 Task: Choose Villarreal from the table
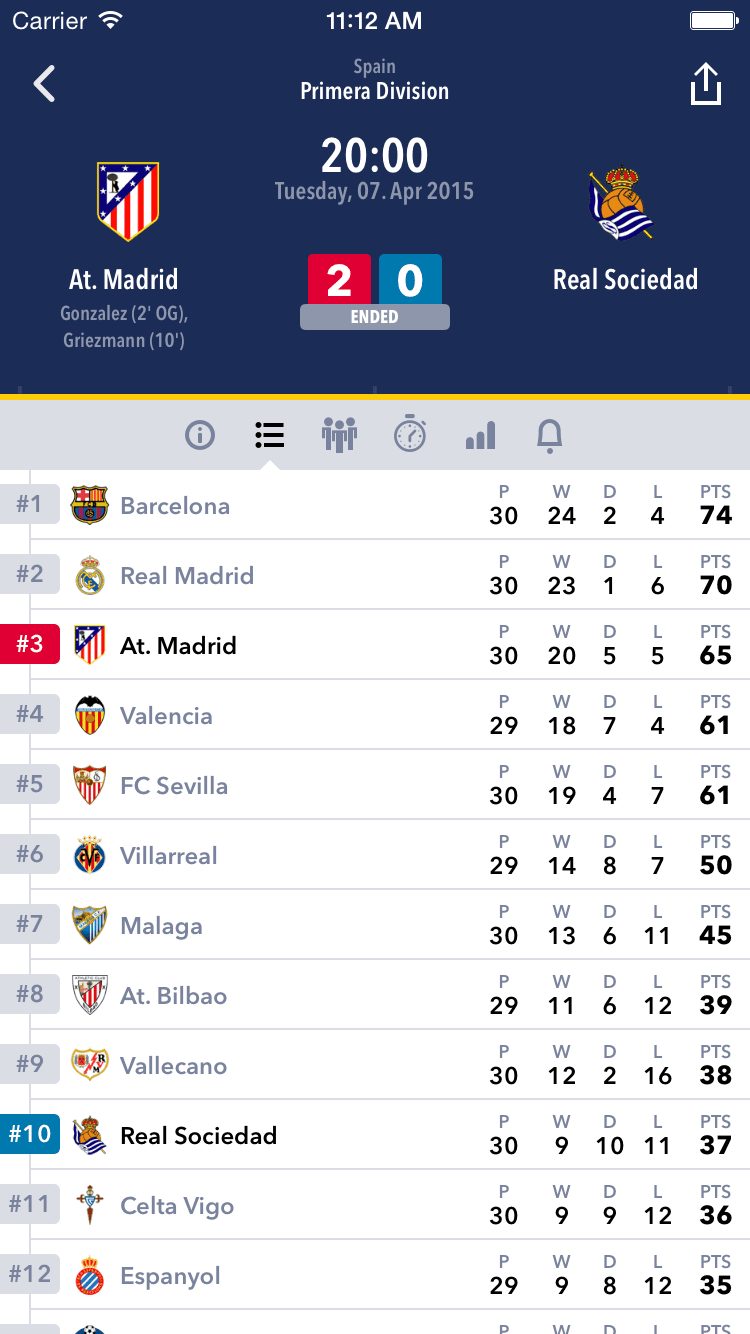375,855
